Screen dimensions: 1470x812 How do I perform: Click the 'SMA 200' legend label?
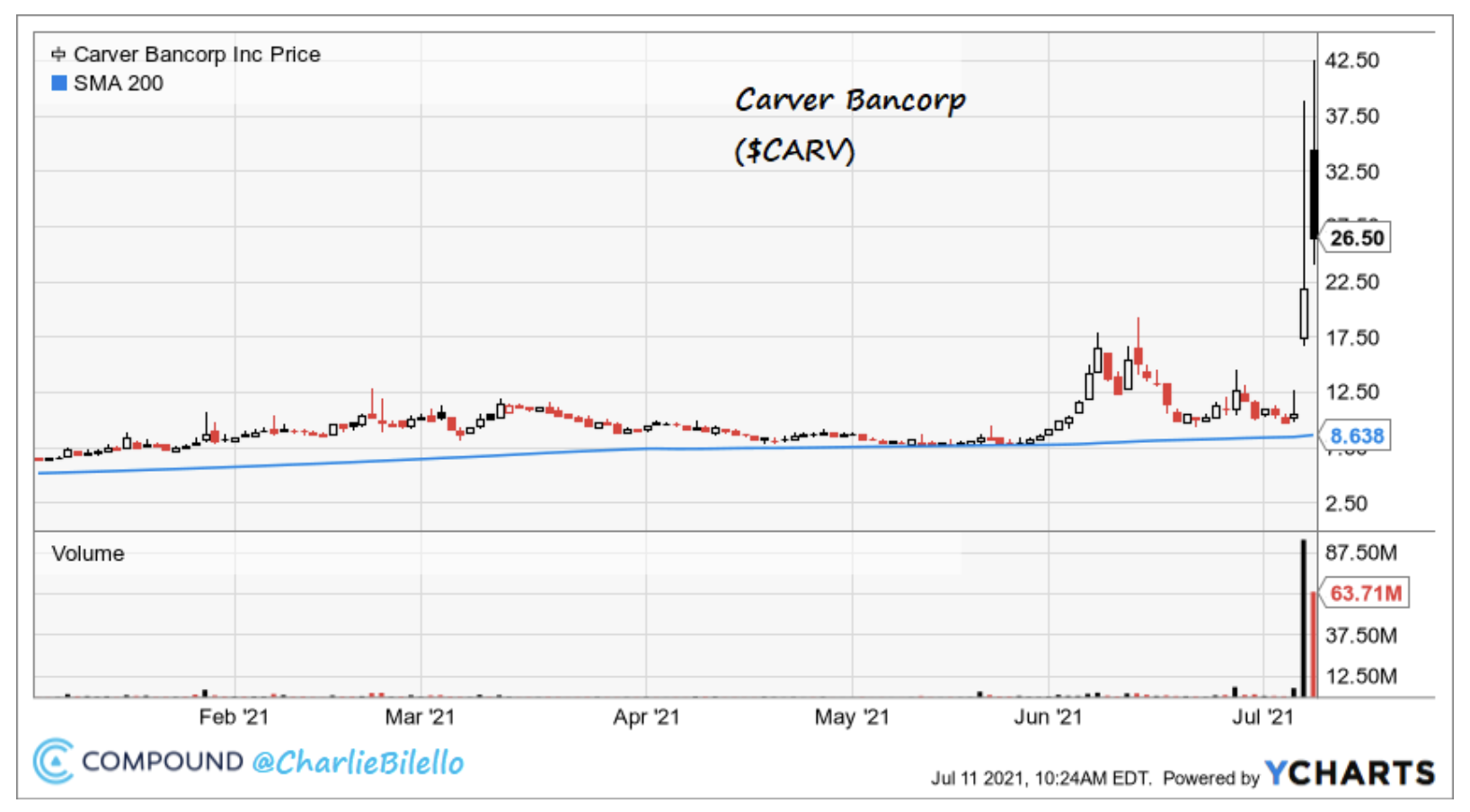click(x=119, y=84)
